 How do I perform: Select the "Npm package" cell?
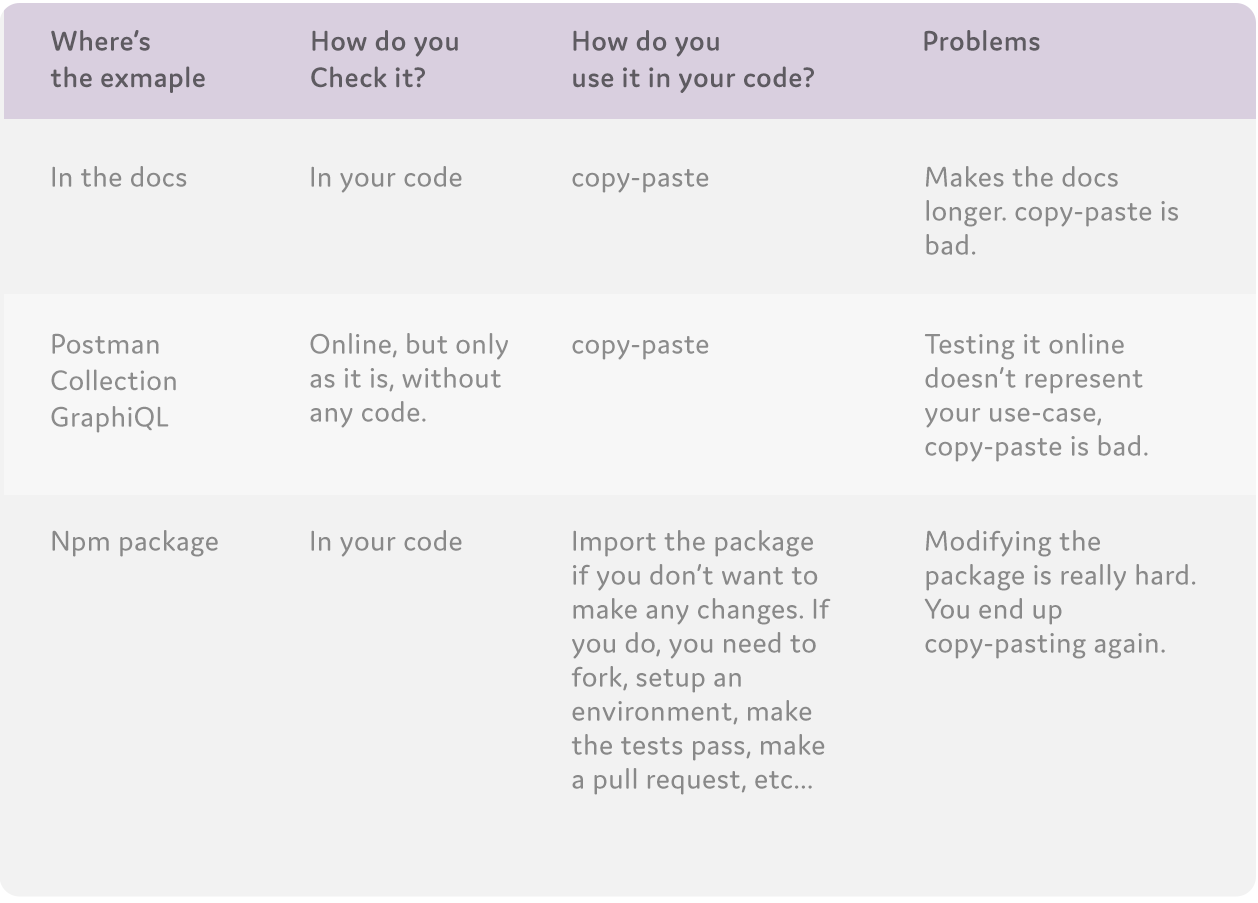click(134, 542)
